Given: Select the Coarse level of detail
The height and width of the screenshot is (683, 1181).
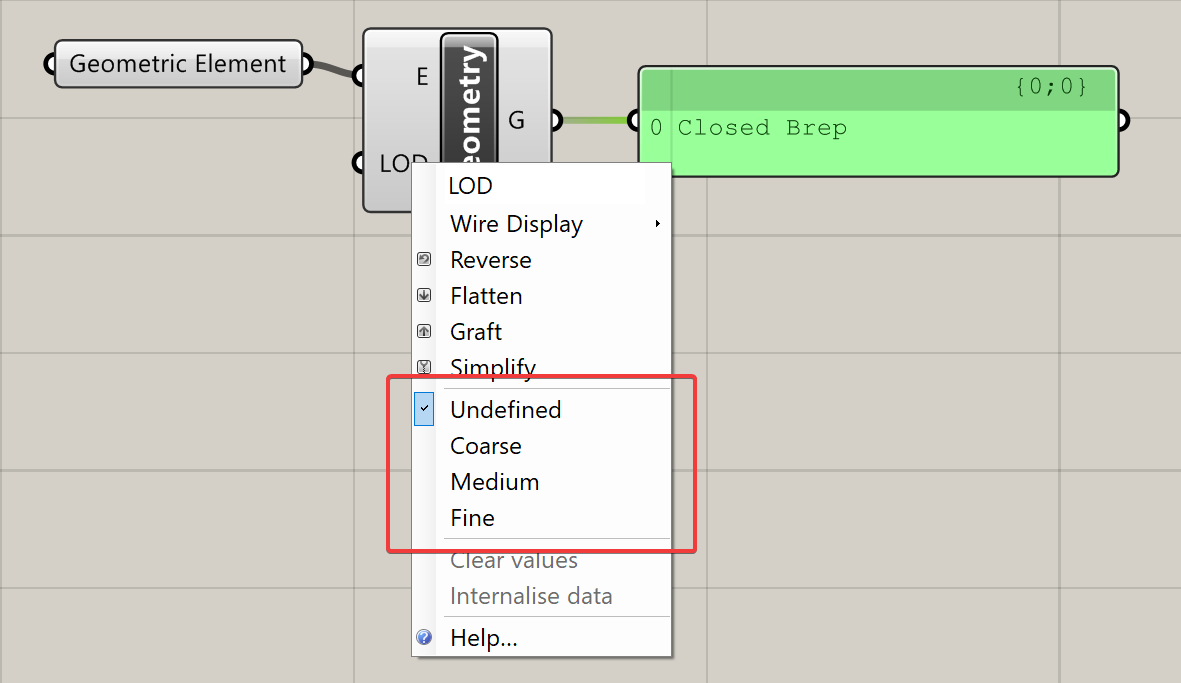Looking at the screenshot, I should tap(486, 446).
